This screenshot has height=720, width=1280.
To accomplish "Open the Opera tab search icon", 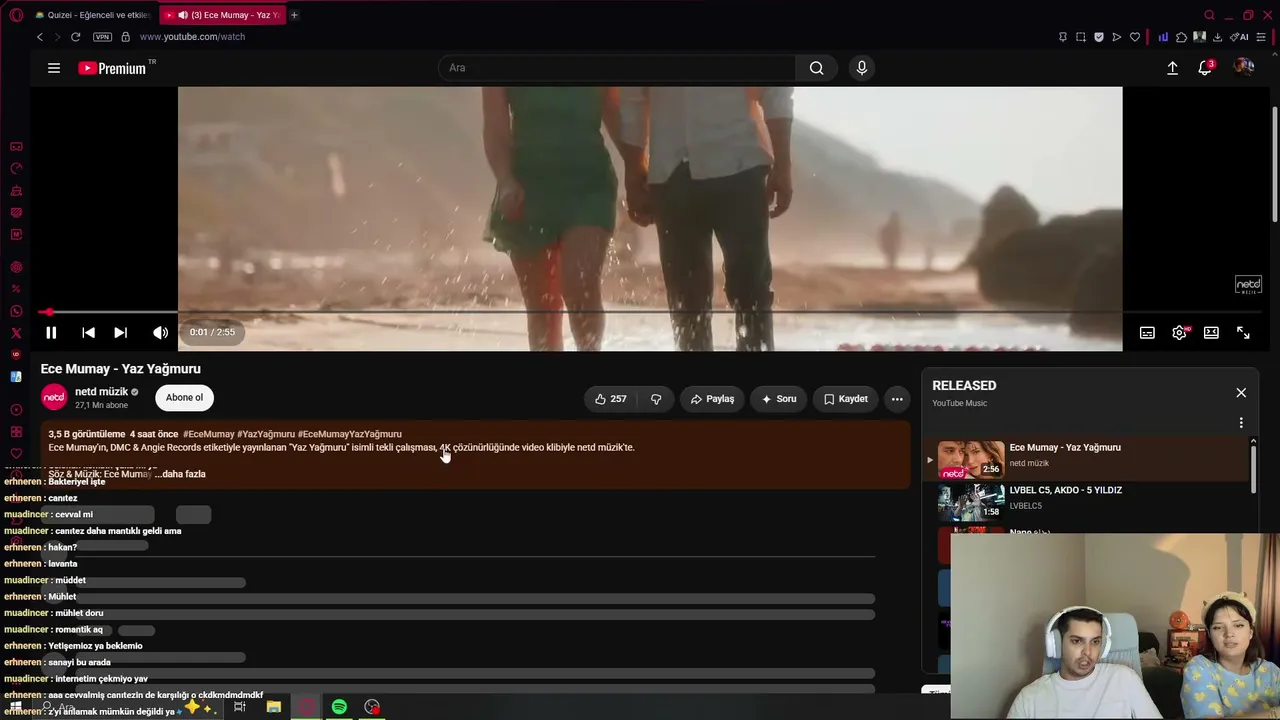I will [1210, 15].
